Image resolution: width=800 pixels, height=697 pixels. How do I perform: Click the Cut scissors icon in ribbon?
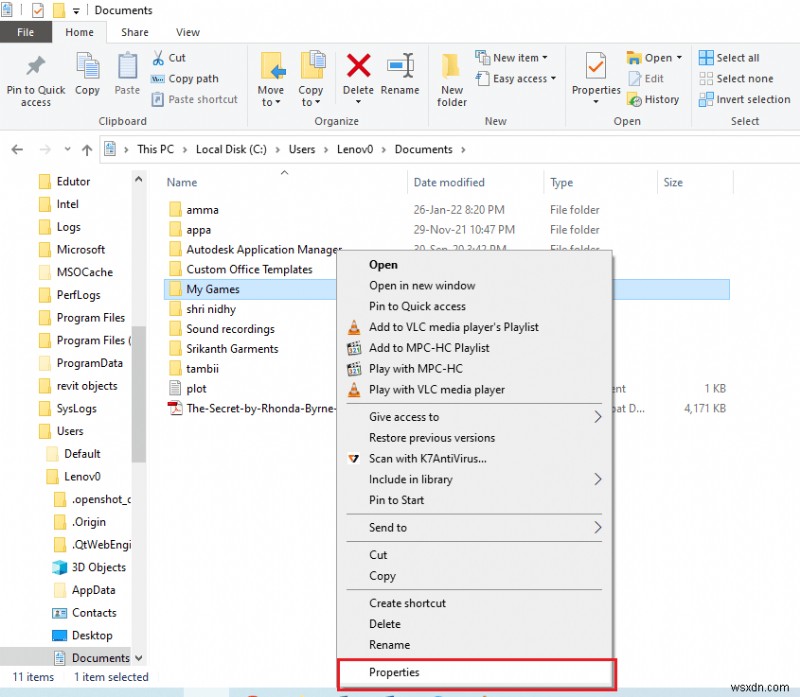[x=158, y=58]
